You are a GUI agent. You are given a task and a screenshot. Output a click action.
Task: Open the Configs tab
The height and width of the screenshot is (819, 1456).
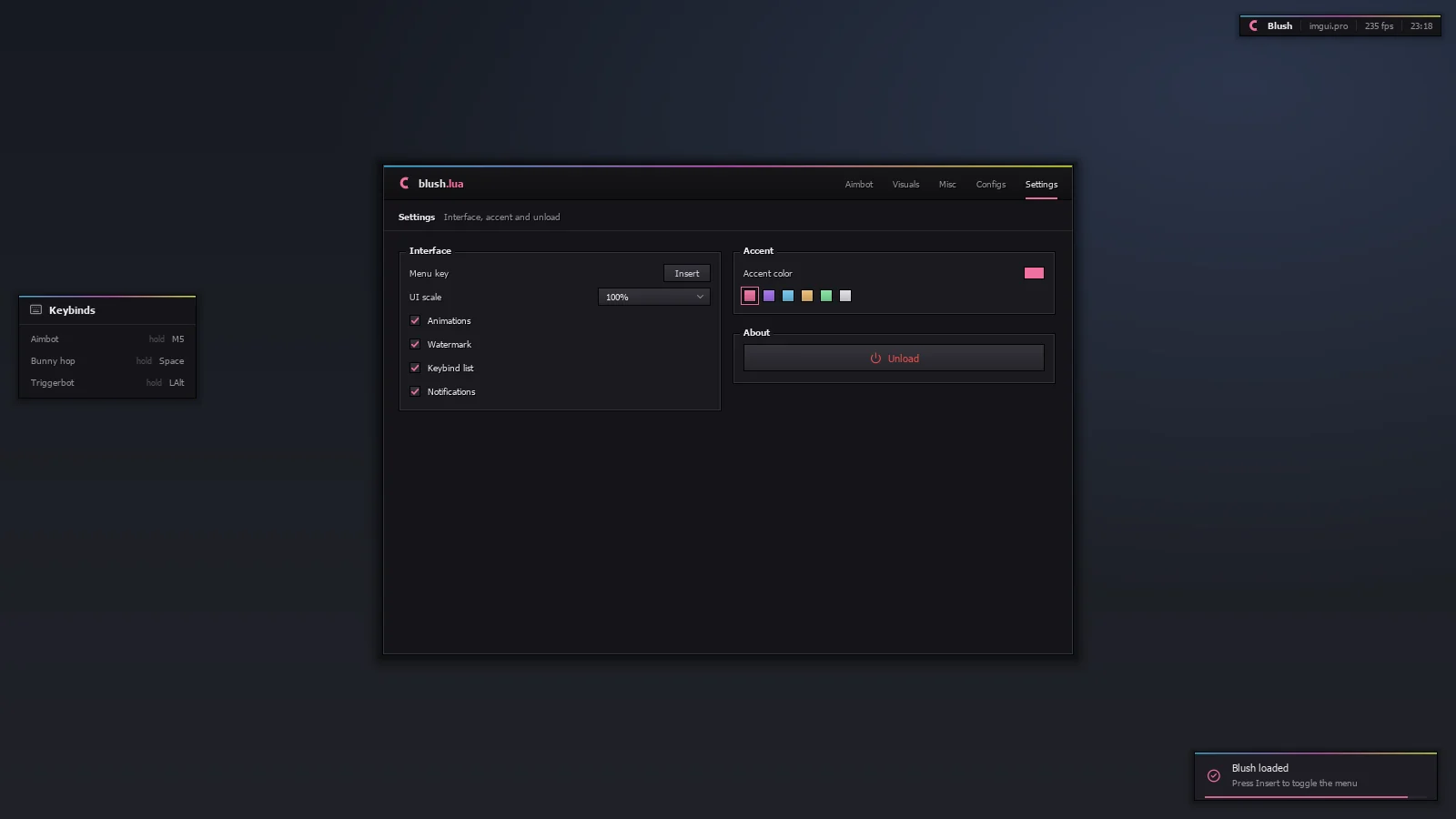991,184
